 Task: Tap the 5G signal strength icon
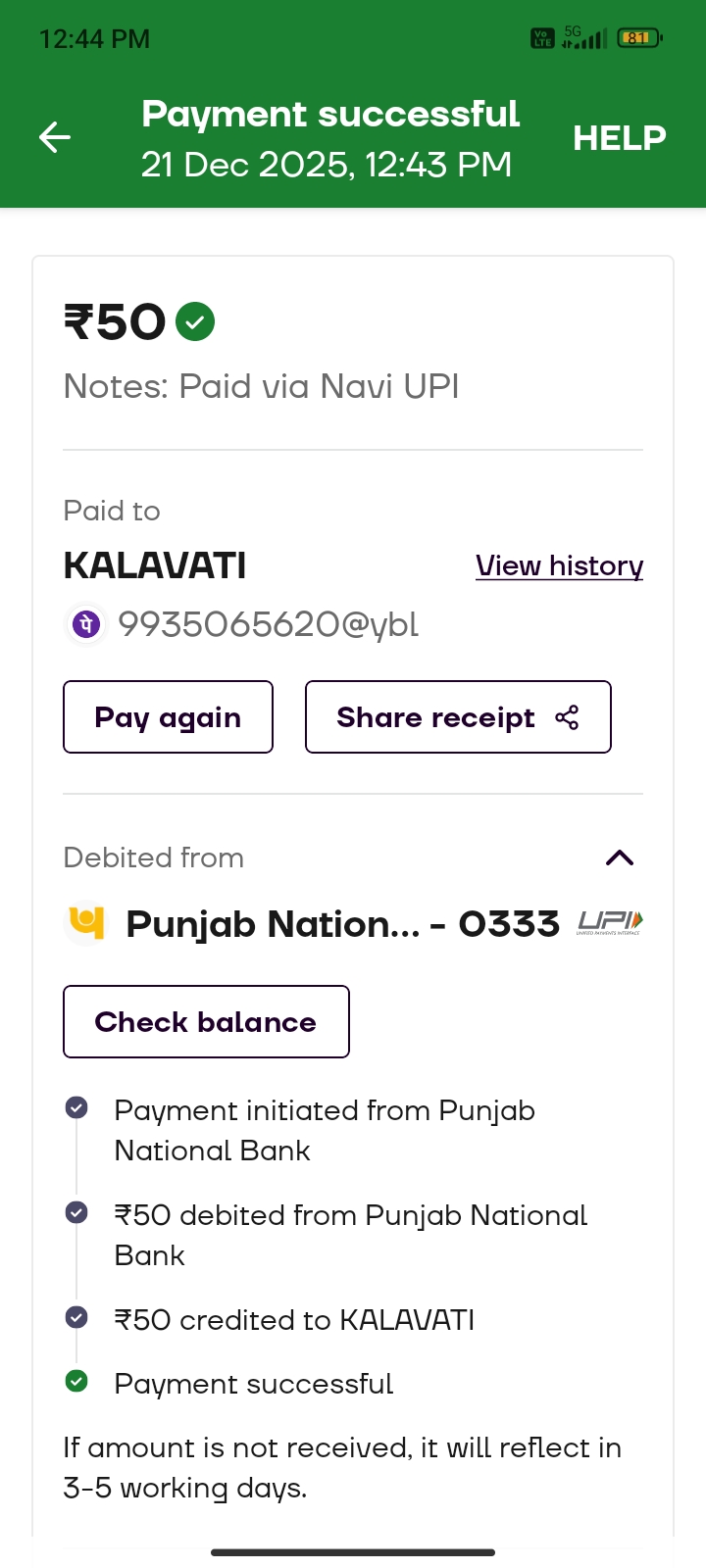tap(583, 38)
